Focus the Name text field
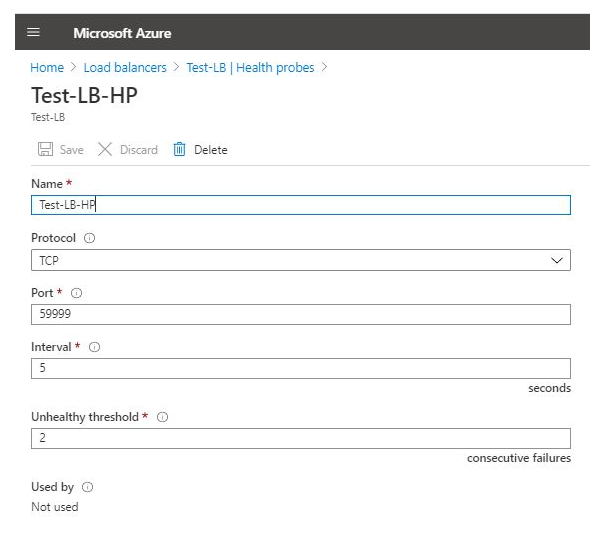The height and width of the screenshot is (553, 604). (300, 205)
